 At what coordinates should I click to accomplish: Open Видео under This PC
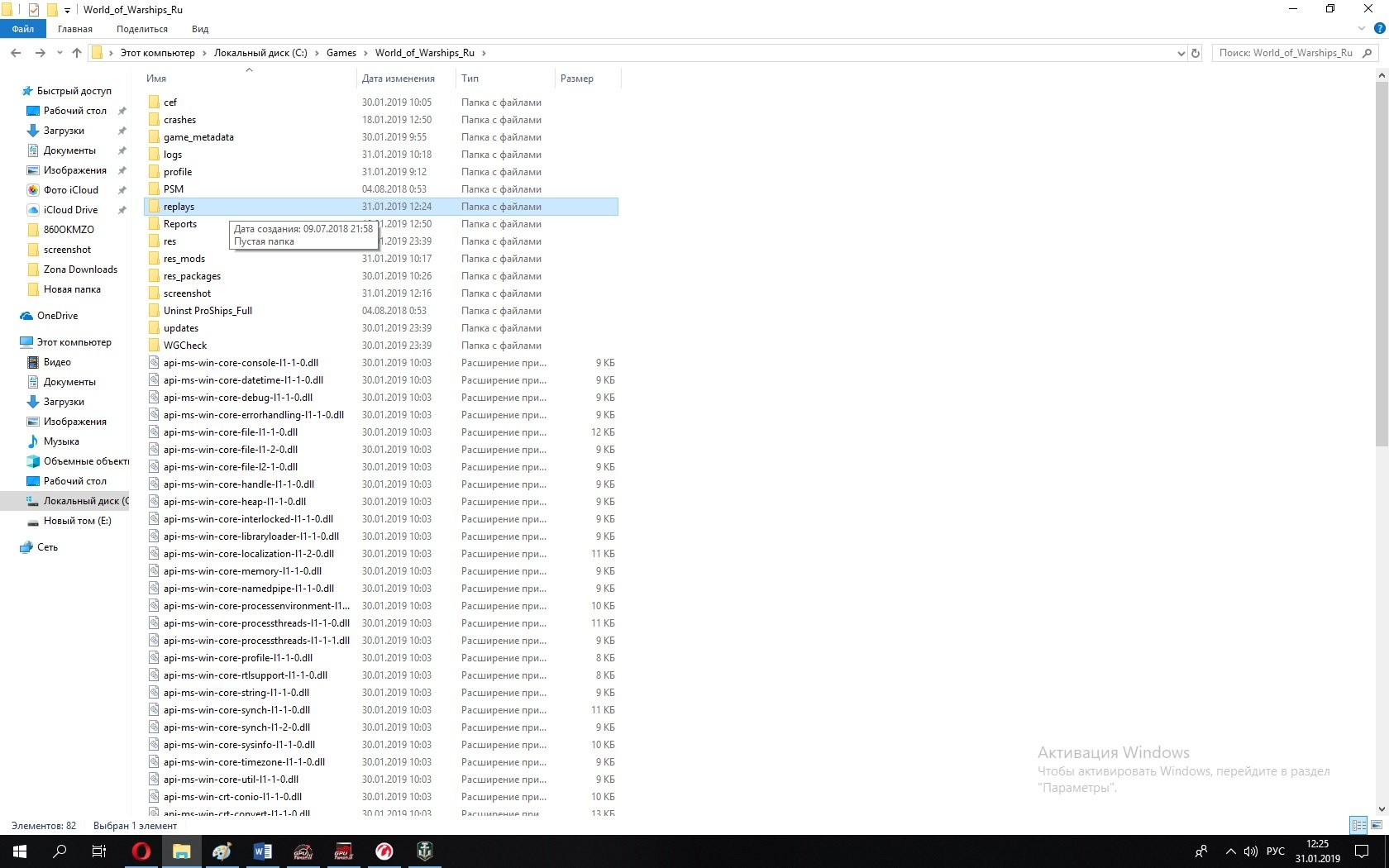[x=57, y=362]
